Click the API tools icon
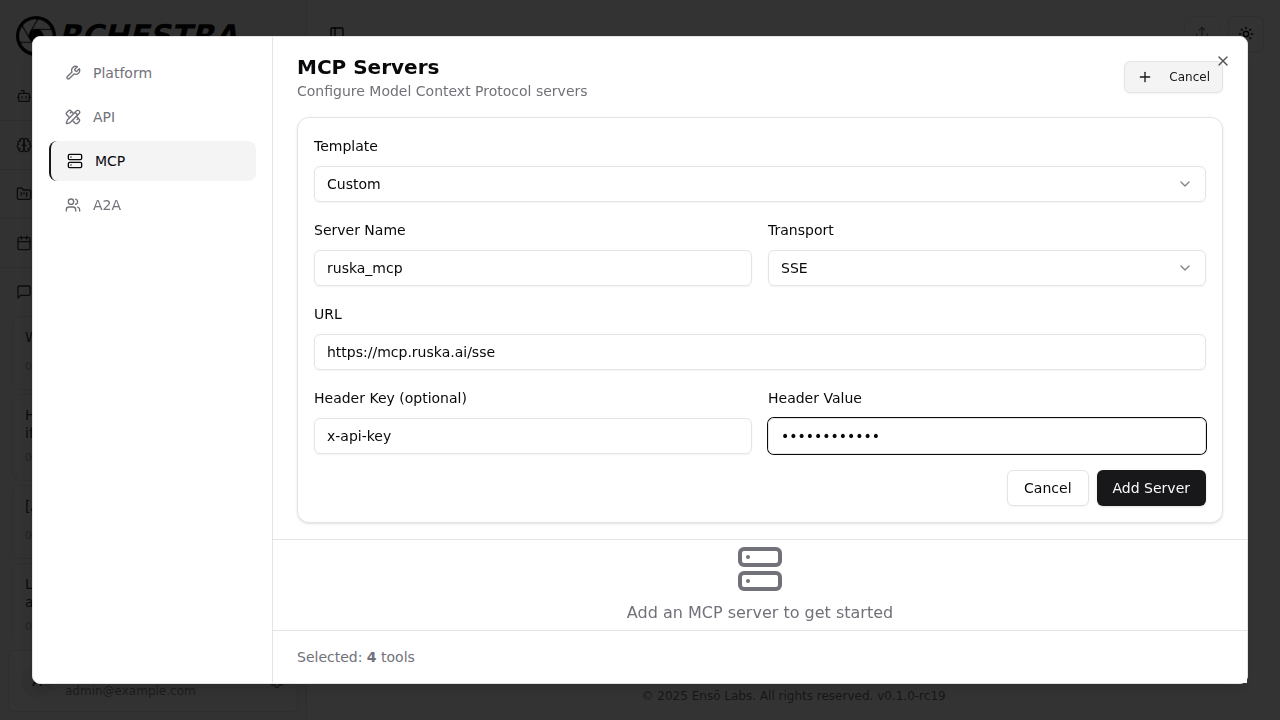1280x720 pixels. click(73, 117)
